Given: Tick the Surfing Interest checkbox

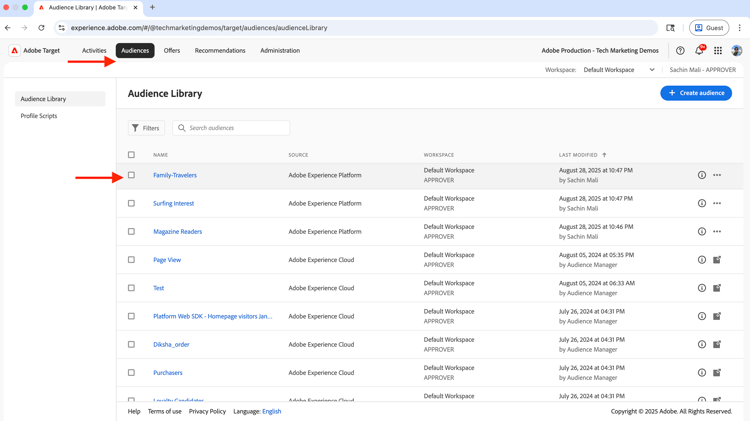Looking at the screenshot, I should click(131, 203).
